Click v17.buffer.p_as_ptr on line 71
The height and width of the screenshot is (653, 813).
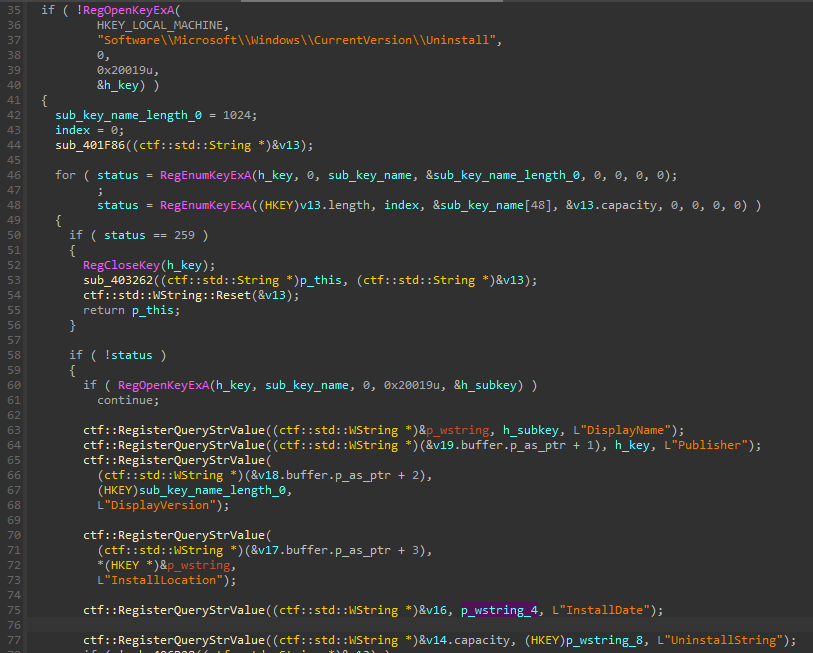[324, 550]
